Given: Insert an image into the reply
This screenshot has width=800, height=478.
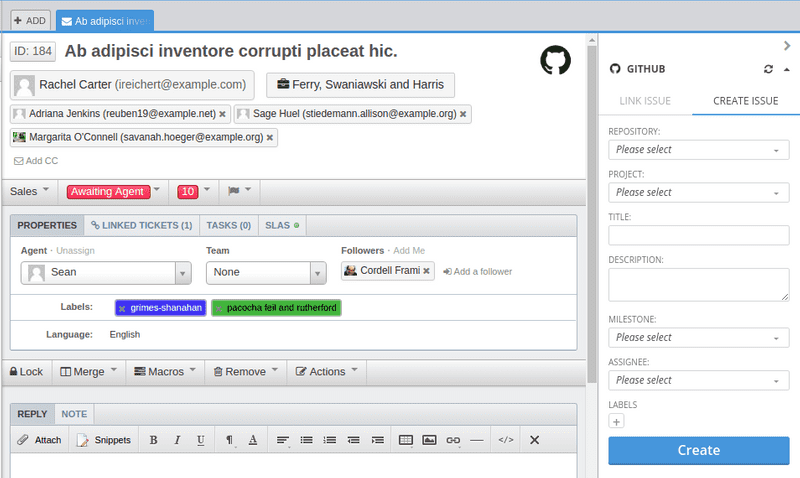Looking at the screenshot, I should (429, 440).
